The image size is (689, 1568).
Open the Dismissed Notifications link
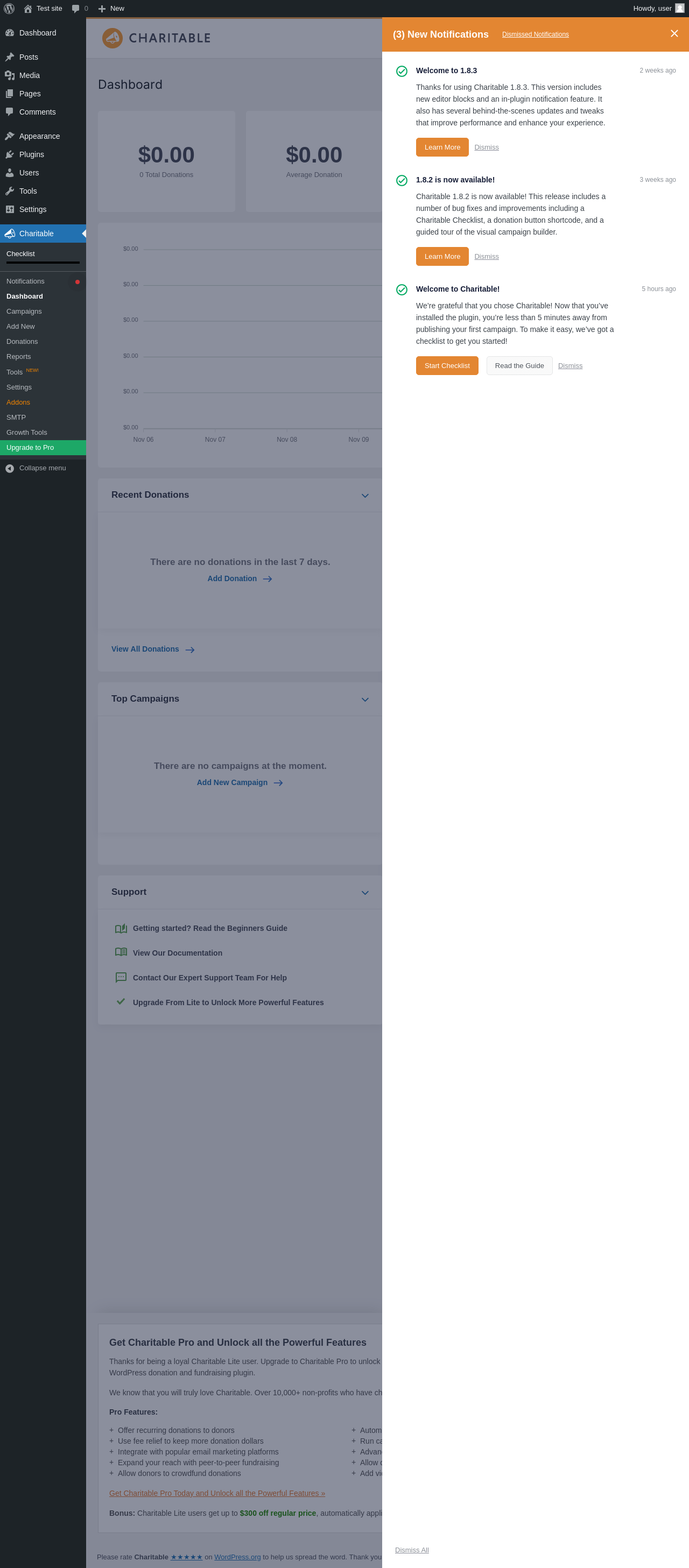point(535,34)
